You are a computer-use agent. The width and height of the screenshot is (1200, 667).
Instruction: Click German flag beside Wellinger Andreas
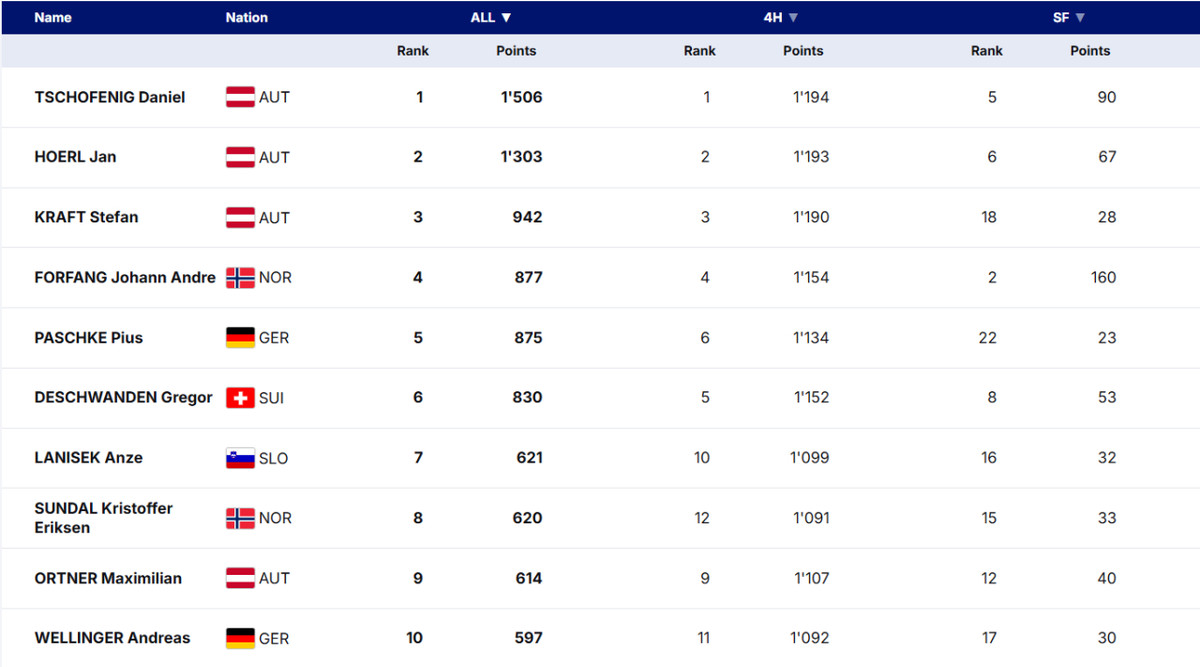(x=240, y=638)
